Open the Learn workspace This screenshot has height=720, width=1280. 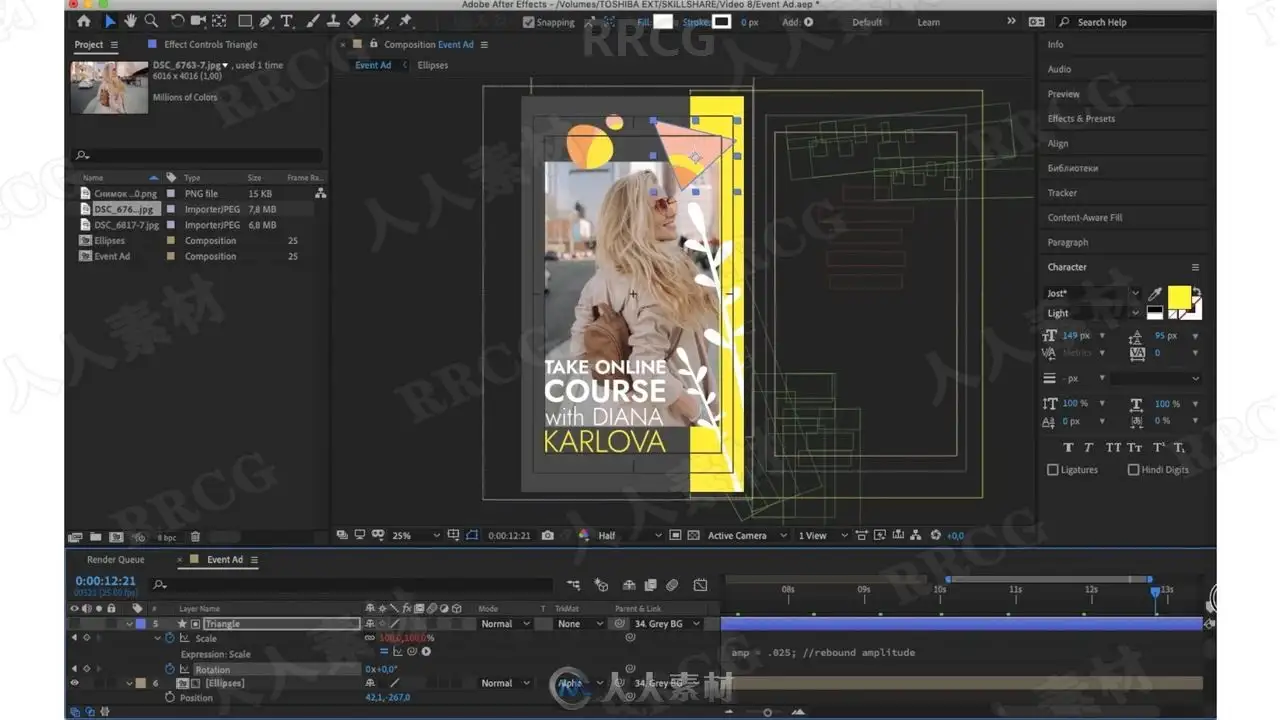pos(929,22)
